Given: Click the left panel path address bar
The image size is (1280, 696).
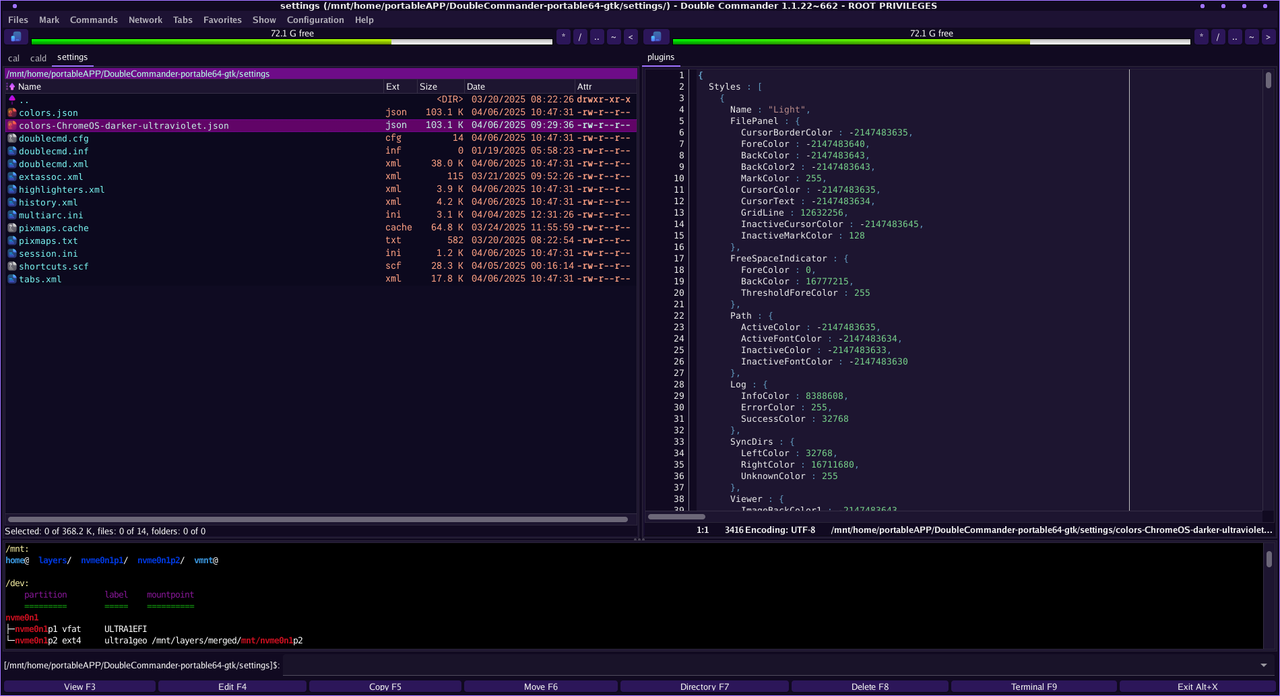Looking at the screenshot, I should coord(321,74).
